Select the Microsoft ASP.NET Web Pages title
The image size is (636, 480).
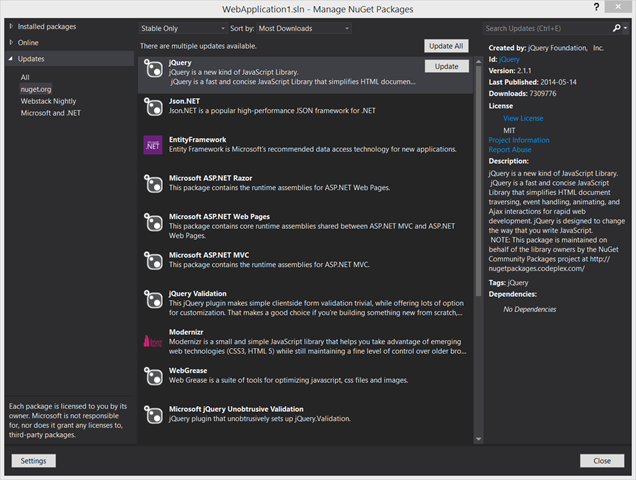point(219,217)
